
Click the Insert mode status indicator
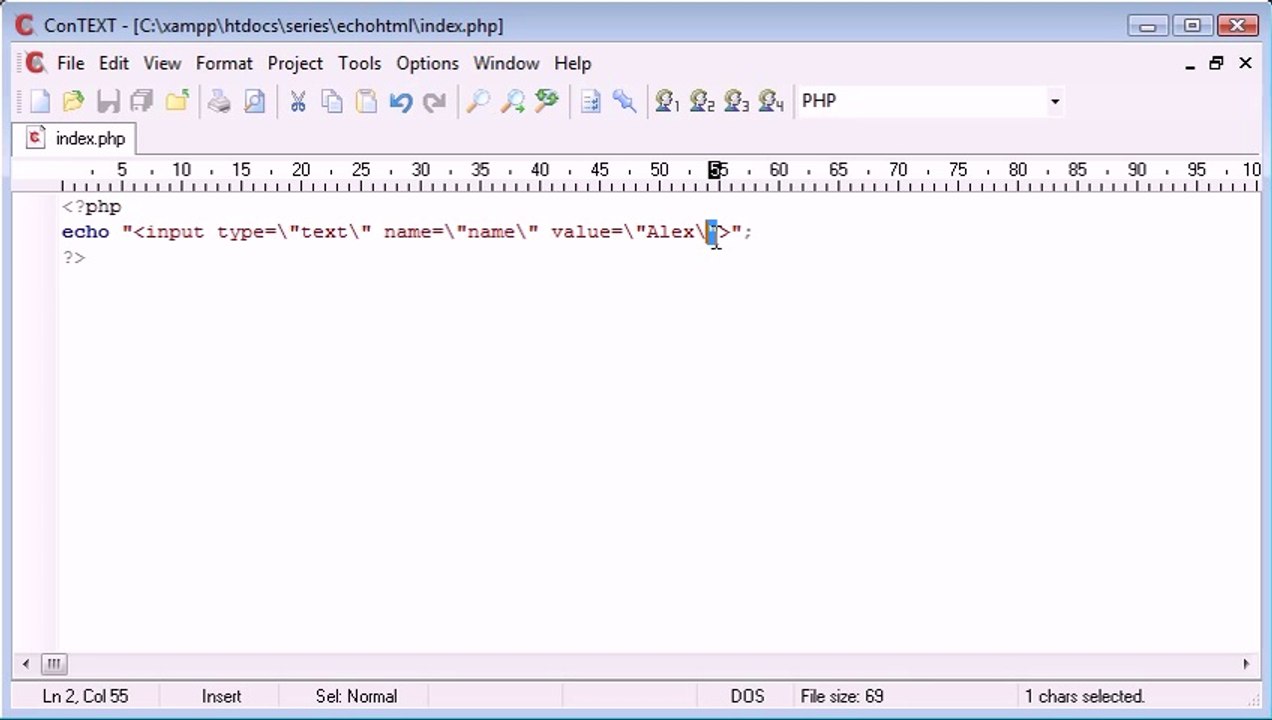click(221, 696)
